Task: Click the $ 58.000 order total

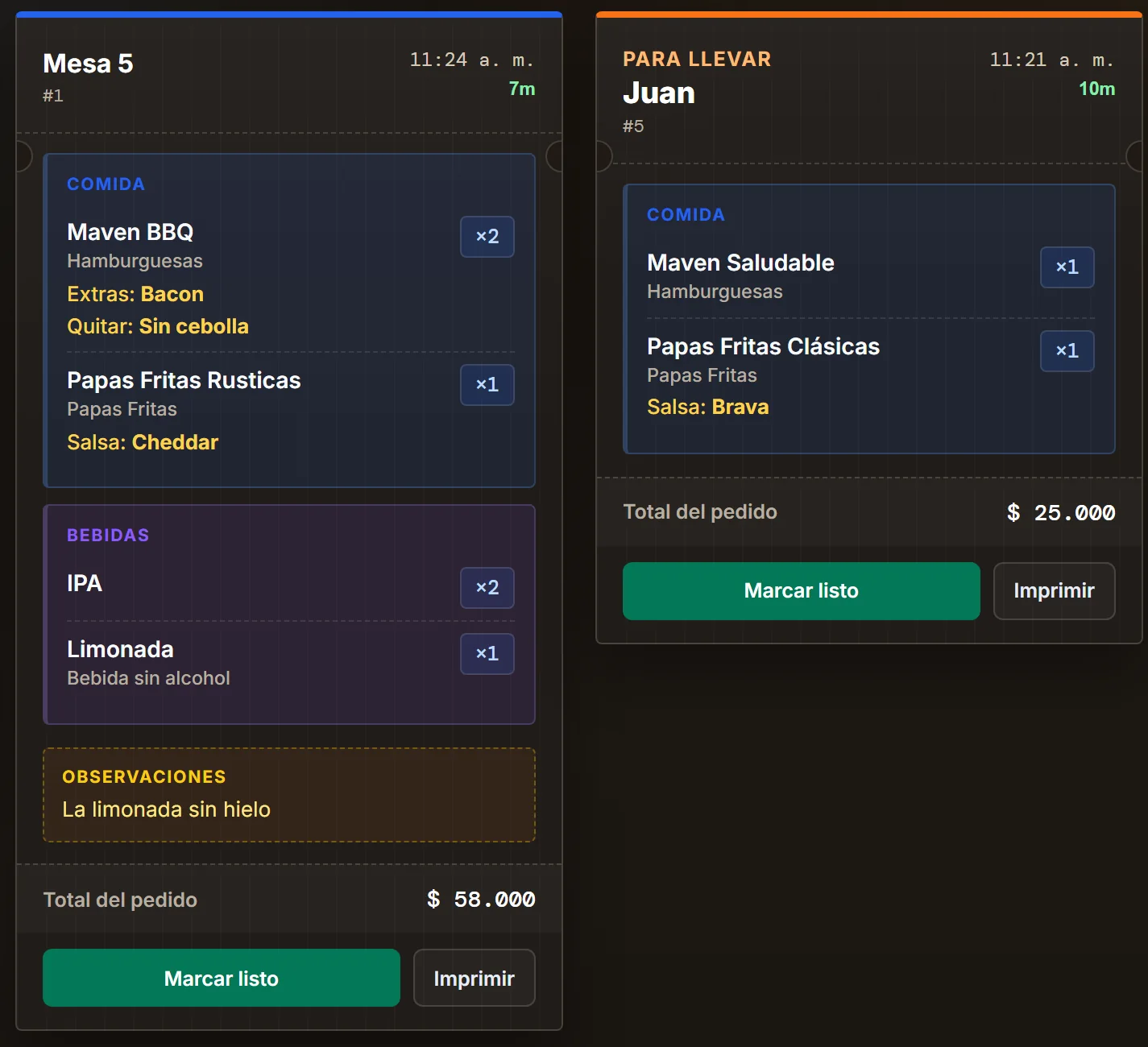Action: [x=481, y=900]
